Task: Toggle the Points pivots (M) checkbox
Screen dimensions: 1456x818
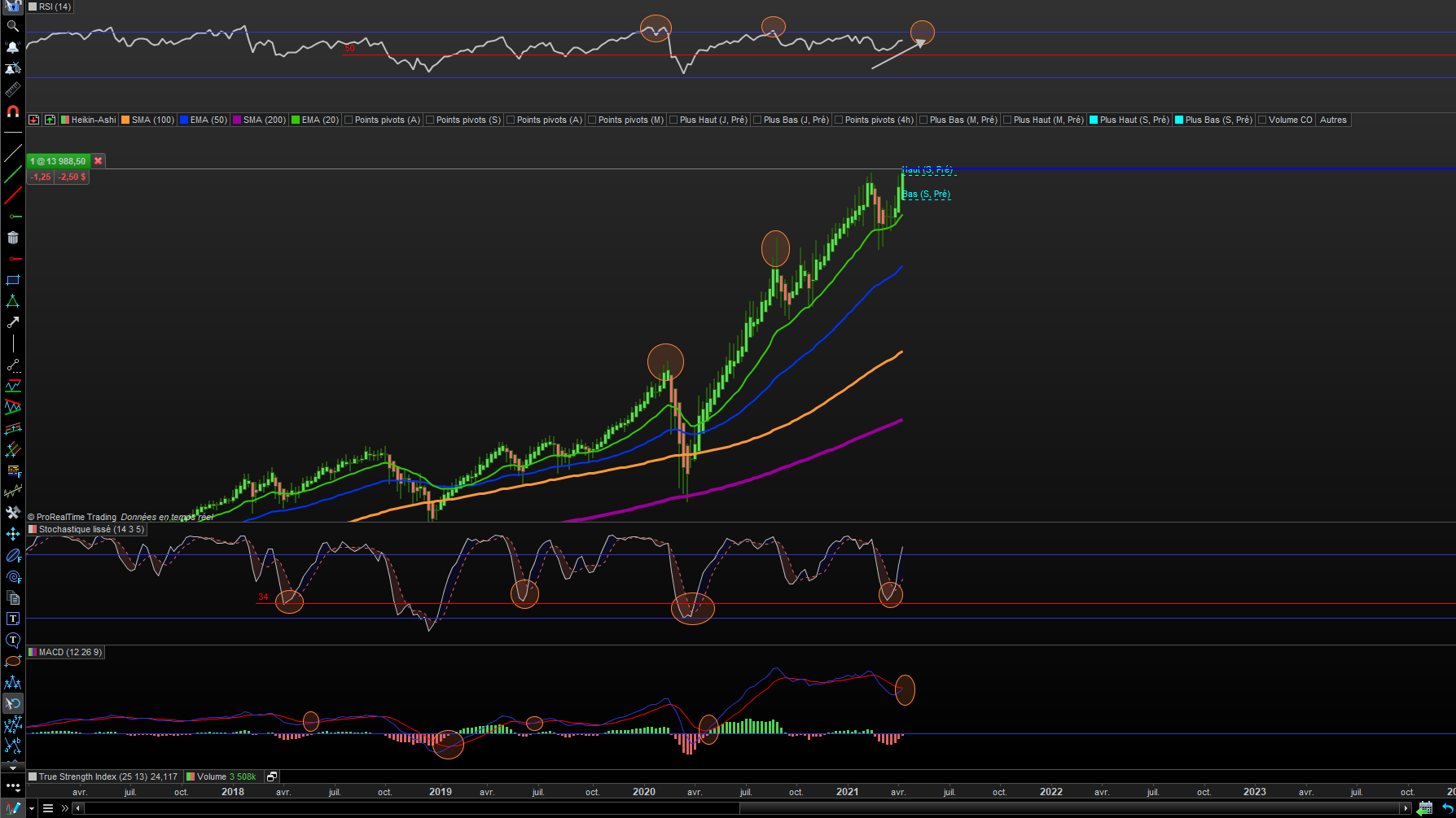Action: 592,120
